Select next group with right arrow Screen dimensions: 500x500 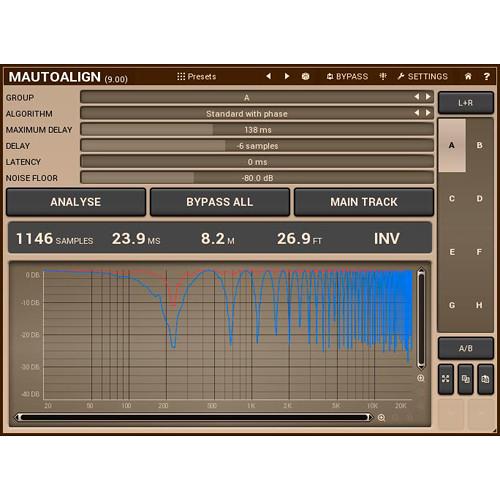tap(428, 97)
